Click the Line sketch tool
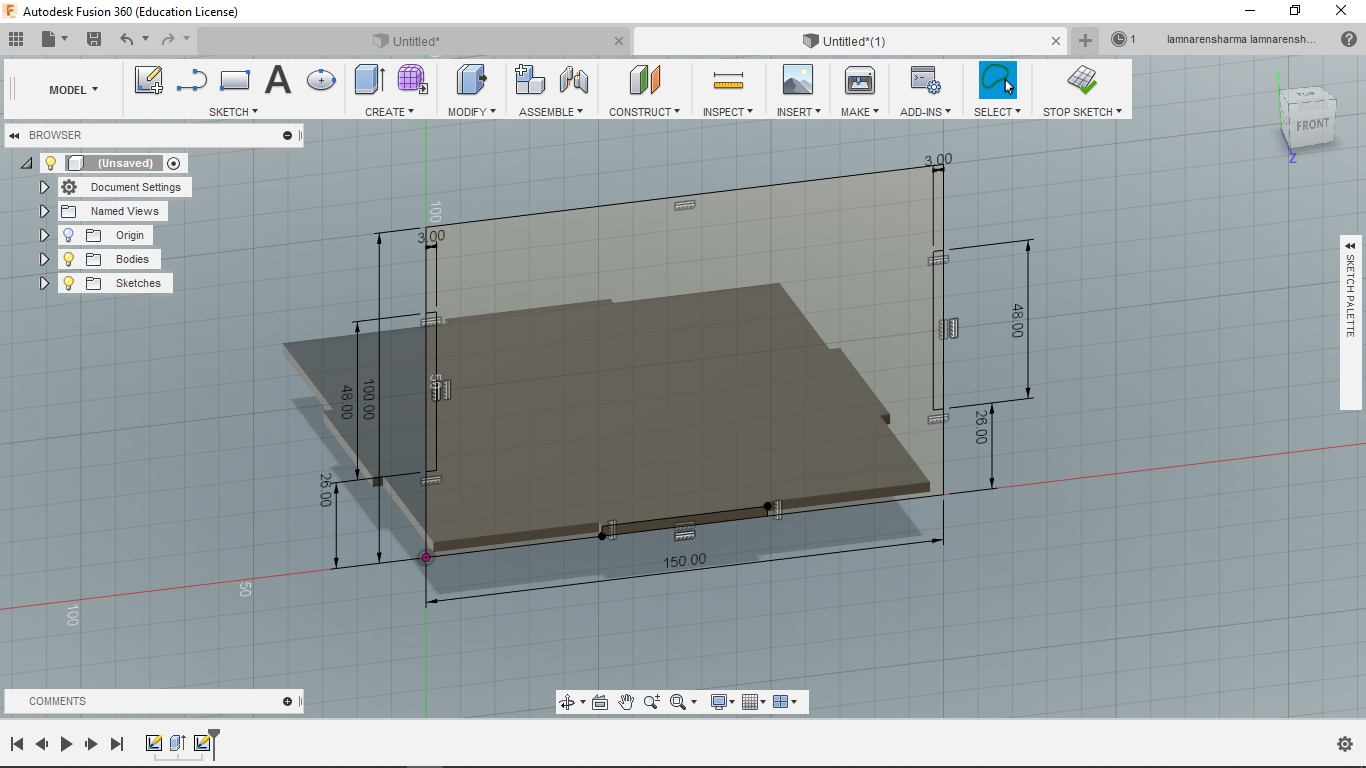Image resolution: width=1366 pixels, height=768 pixels. [x=191, y=80]
